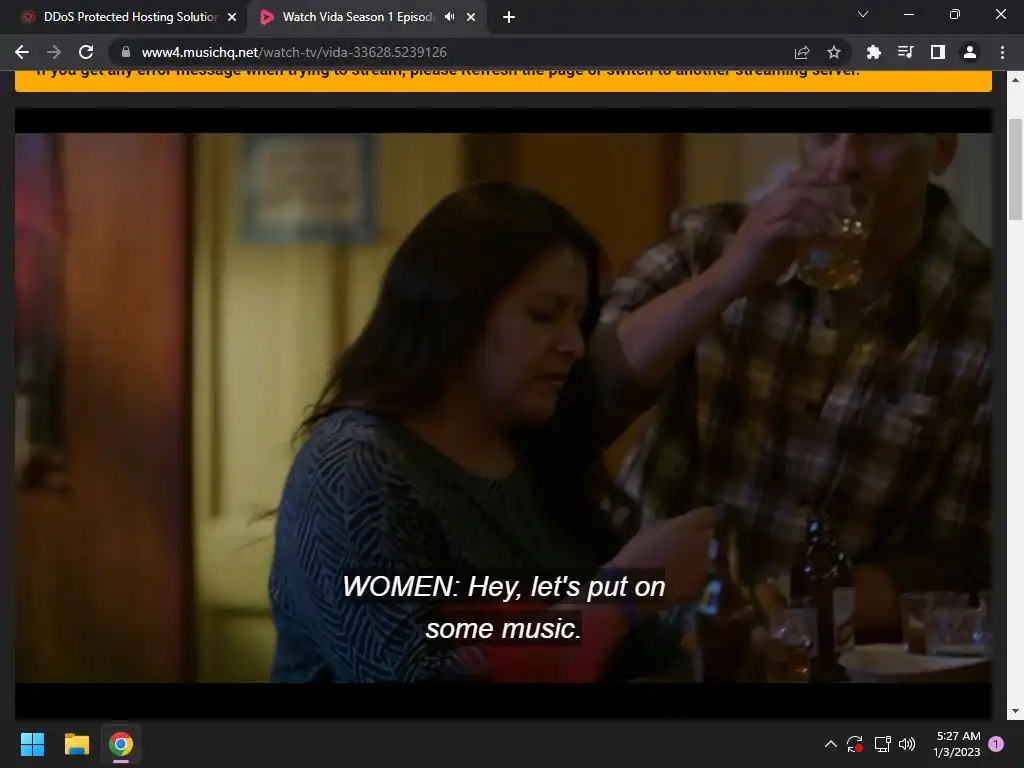Image resolution: width=1024 pixels, height=768 pixels.
Task: Show hidden system tray icons
Action: [x=831, y=744]
